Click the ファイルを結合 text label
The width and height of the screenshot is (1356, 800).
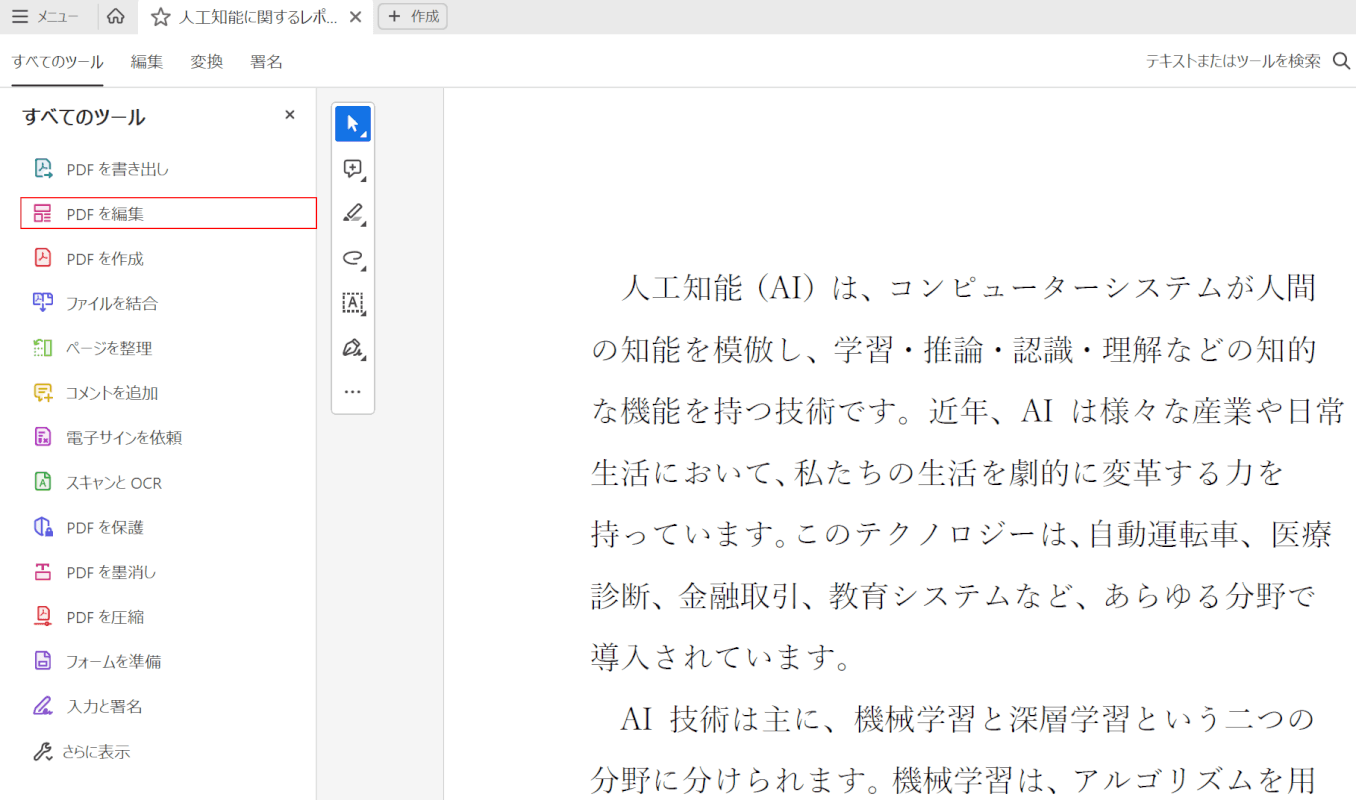[112, 304]
